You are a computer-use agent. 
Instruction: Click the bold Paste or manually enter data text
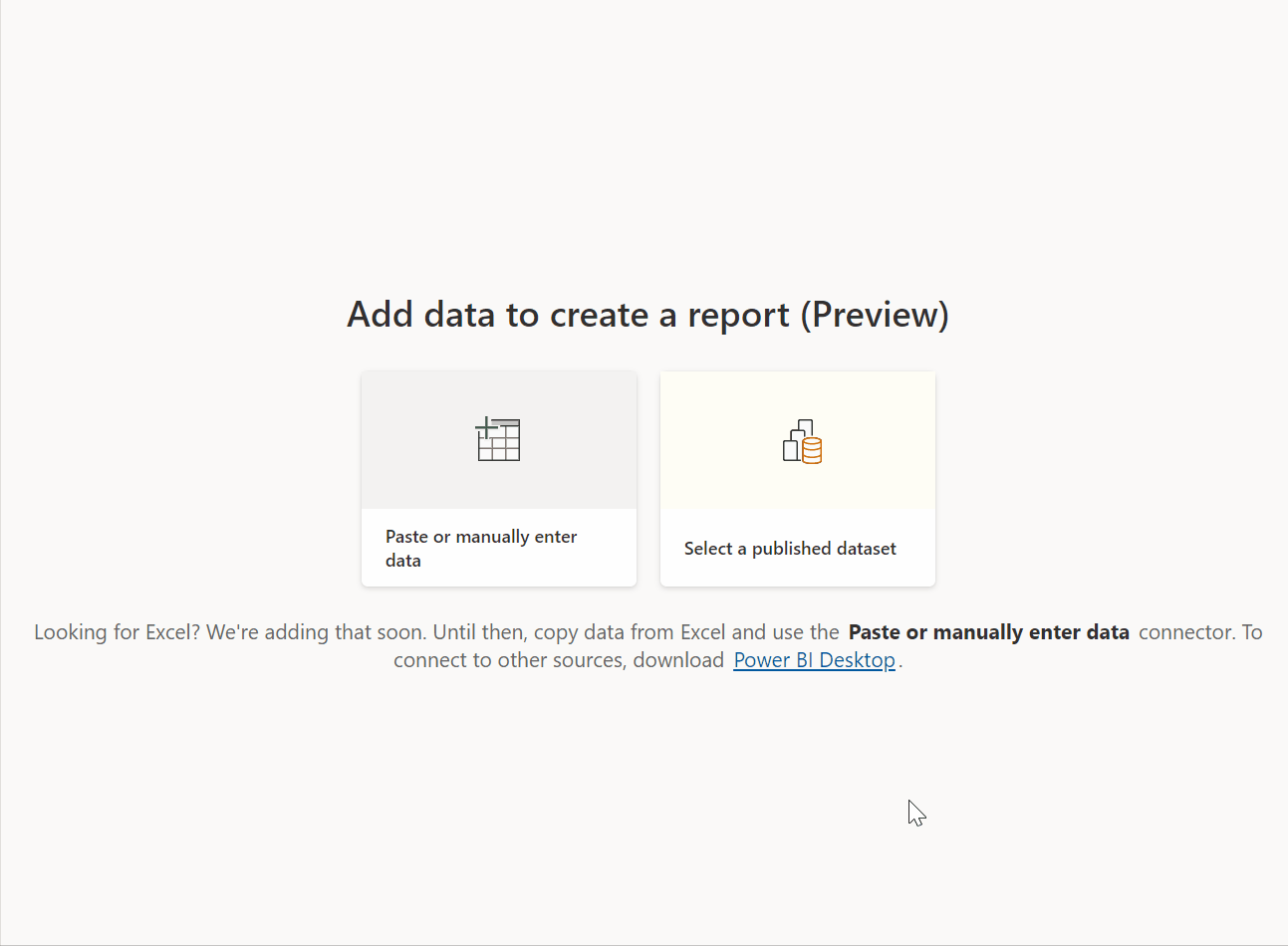pyautogui.click(x=987, y=631)
